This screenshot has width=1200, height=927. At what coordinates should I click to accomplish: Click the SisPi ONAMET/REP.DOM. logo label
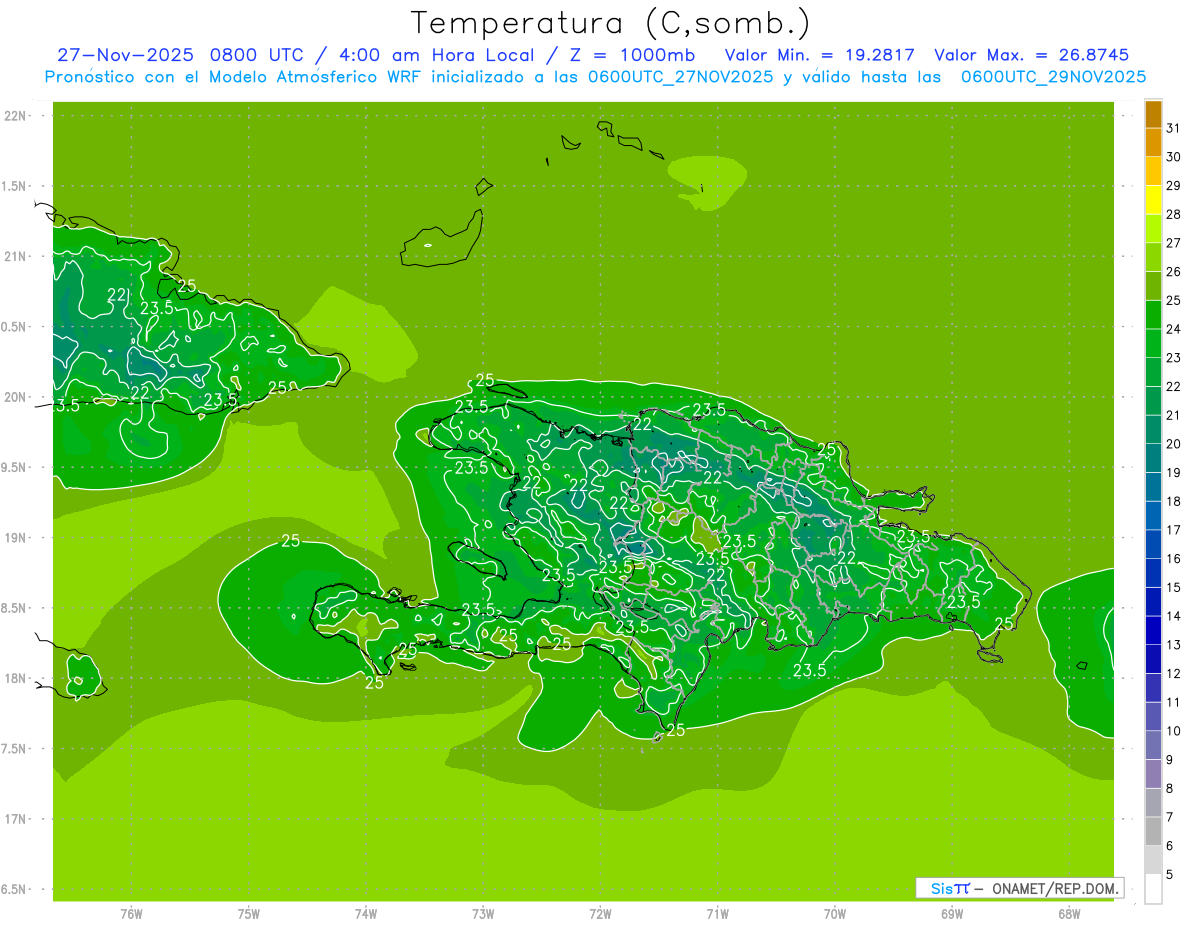pos(1019,888)
